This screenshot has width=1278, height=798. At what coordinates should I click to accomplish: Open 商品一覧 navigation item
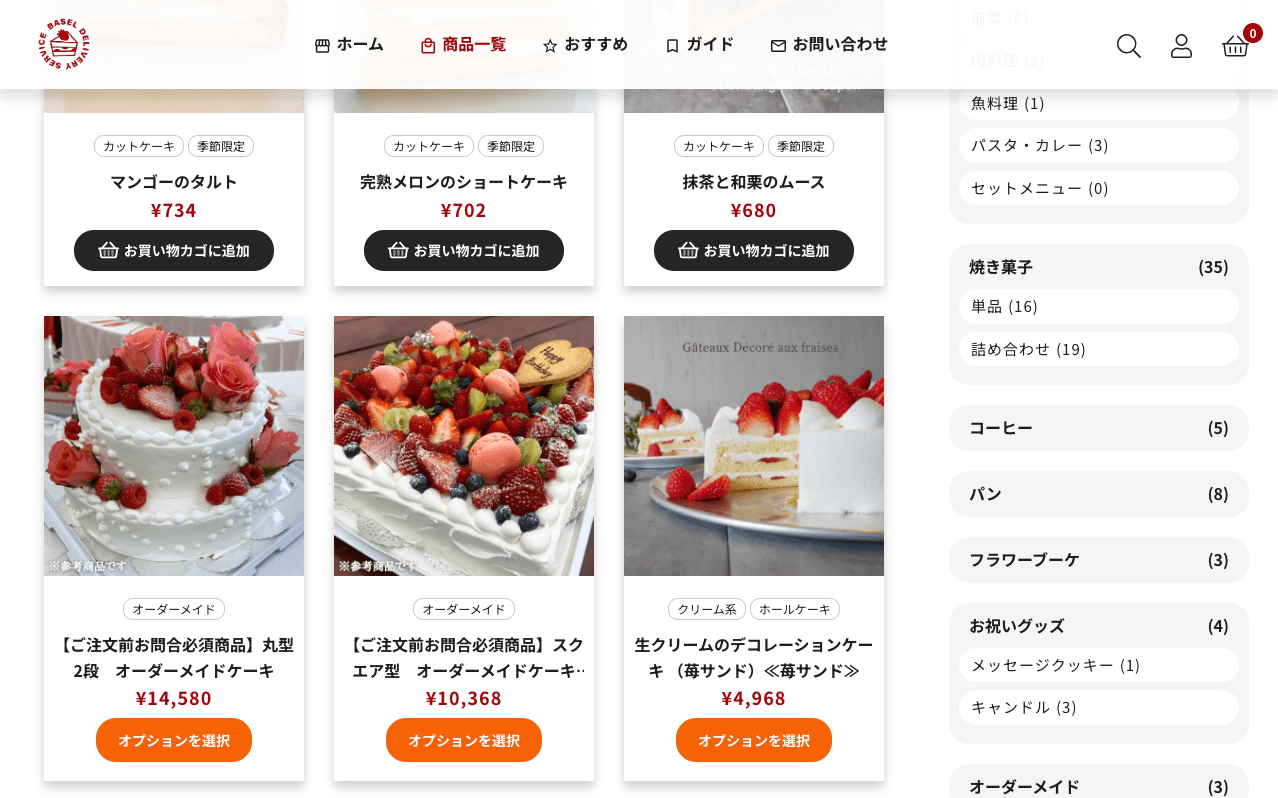pos(463,44)
